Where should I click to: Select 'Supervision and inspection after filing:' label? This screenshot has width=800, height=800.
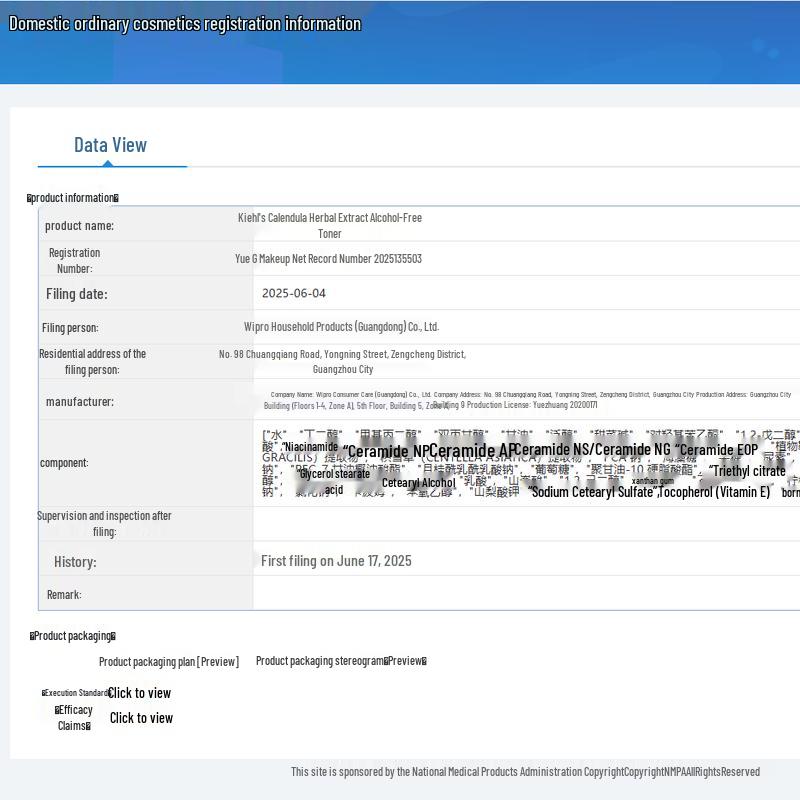(x=104, y=523)
